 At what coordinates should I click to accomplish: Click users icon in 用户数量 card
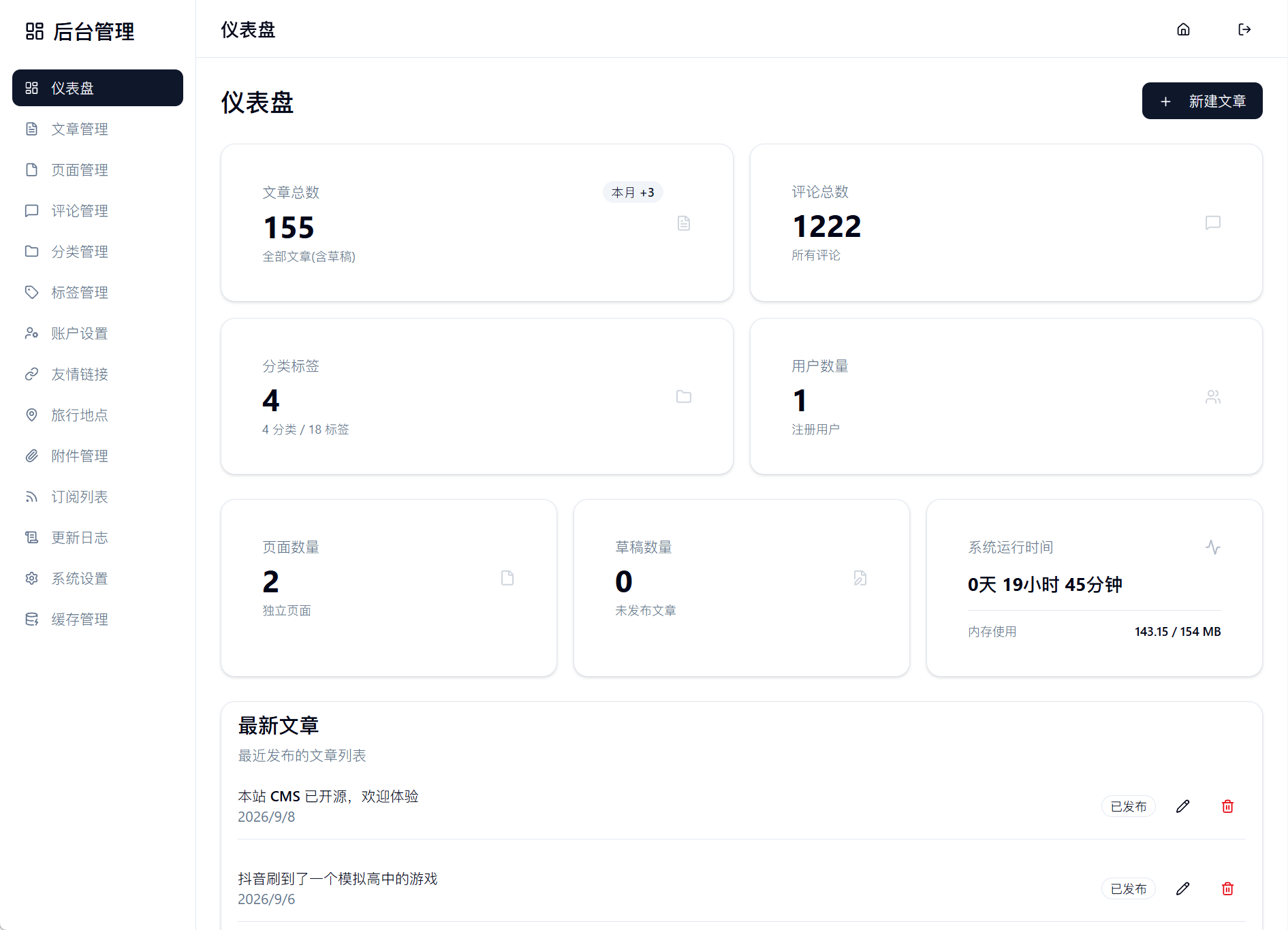(1213, 396)
